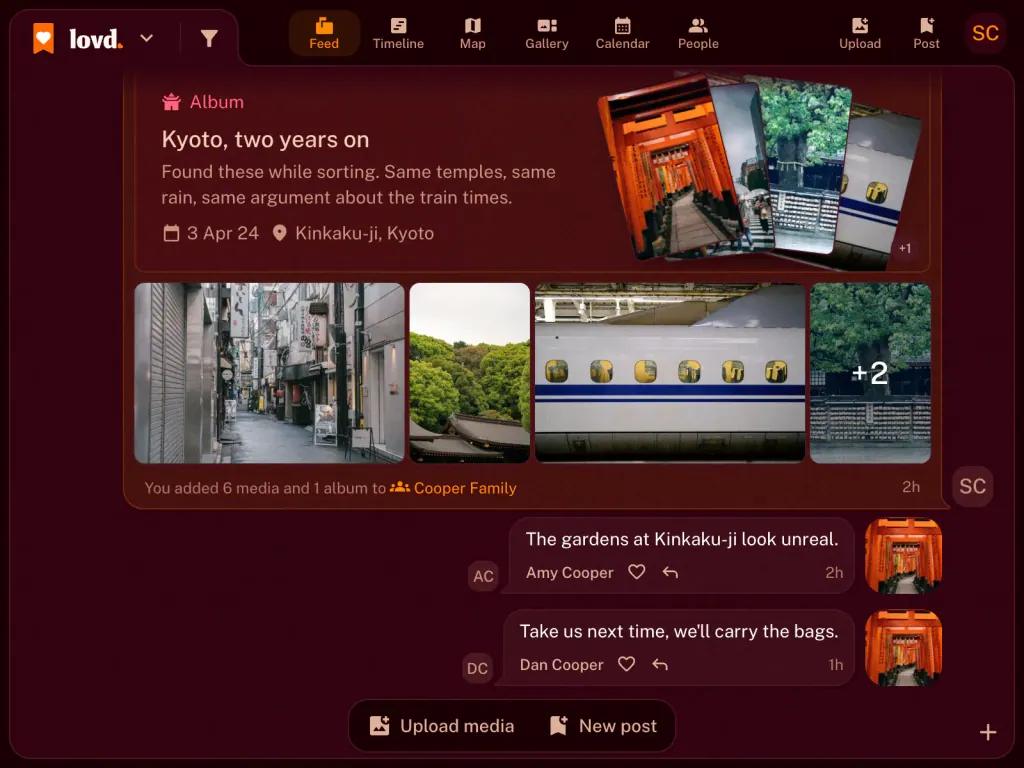Reply to Amy Cooper's comment
Viewport: 1024px width, 768px height.
coord(671,573)
